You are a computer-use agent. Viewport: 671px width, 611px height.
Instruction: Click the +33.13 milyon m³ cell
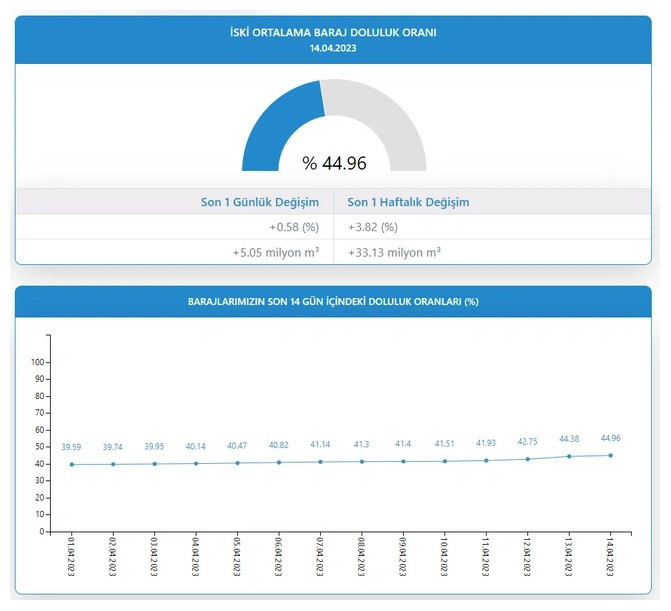point(394,253)
